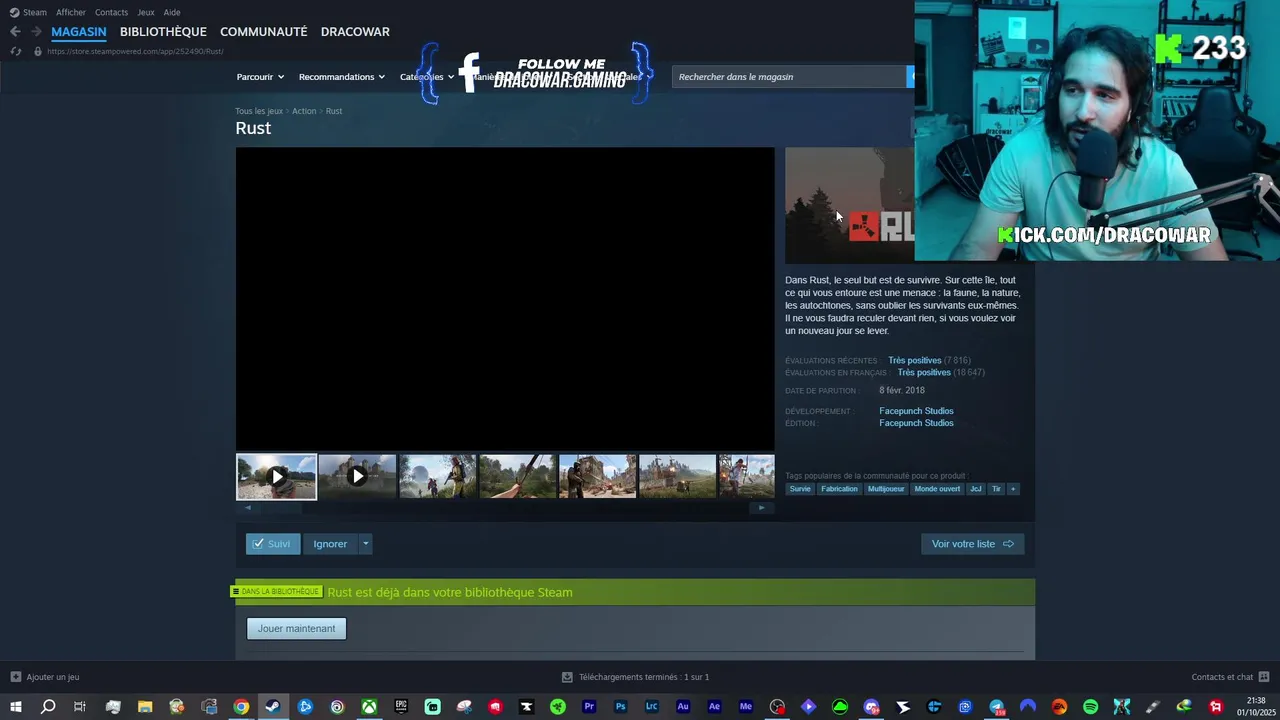Open the dropdown arrow next to Ignorer
The image size is (1280, 720).
click(x=365, y=544)
